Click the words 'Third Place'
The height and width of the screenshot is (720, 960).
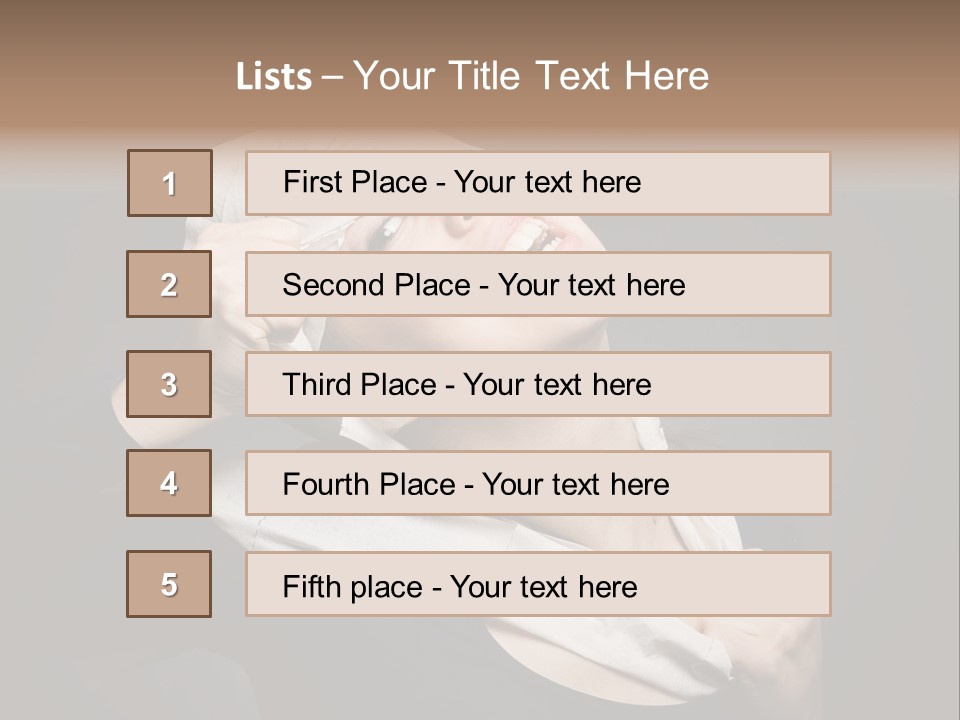click(x=359, y=385)
